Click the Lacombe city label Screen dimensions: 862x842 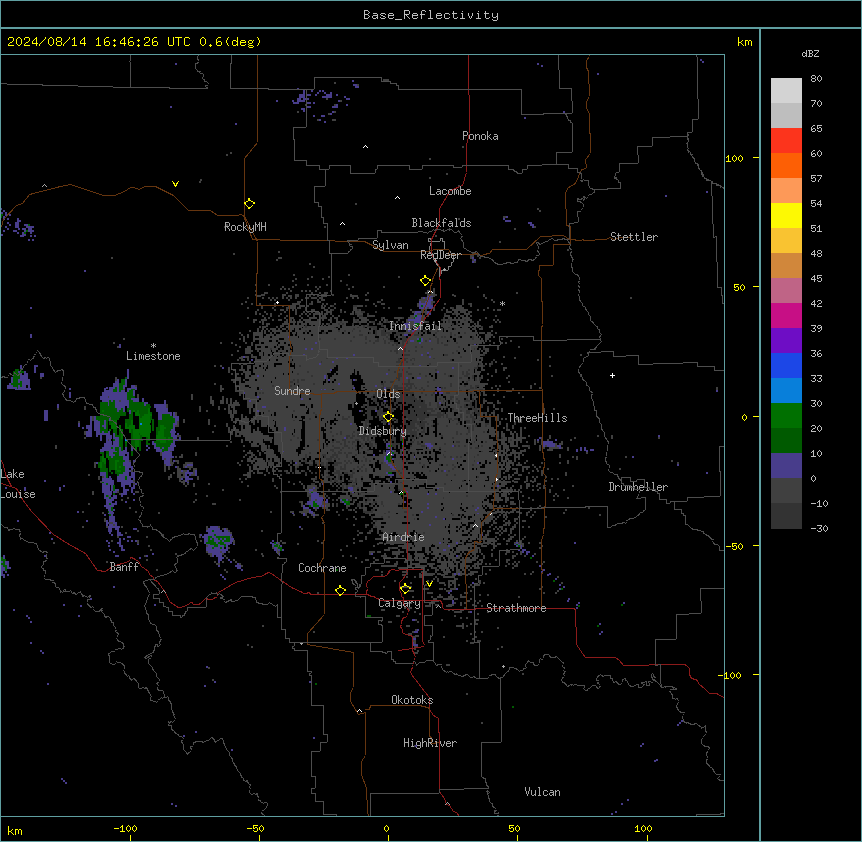[450, 191]
